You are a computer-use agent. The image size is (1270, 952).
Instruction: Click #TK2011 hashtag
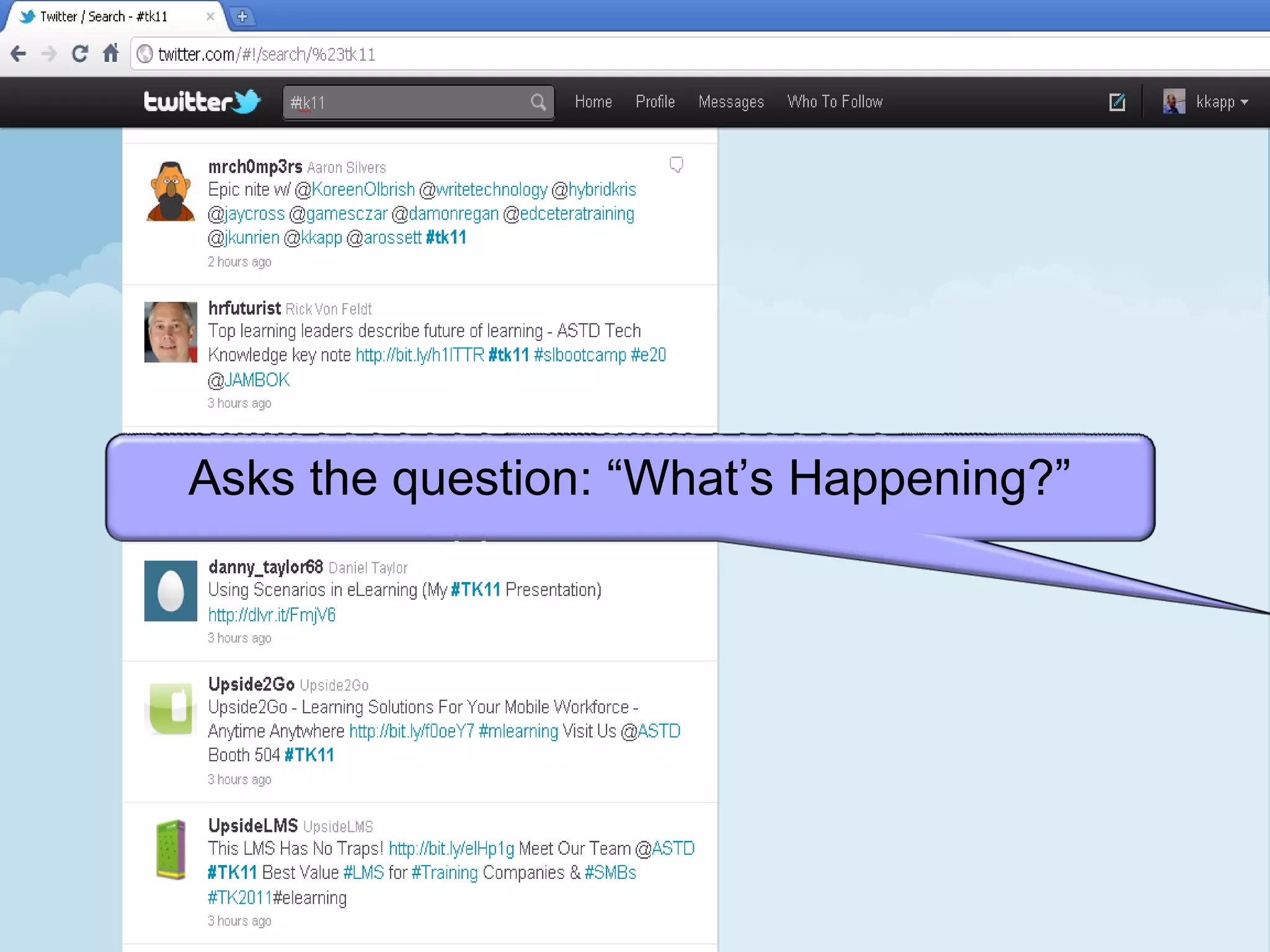tap(240, 898)
